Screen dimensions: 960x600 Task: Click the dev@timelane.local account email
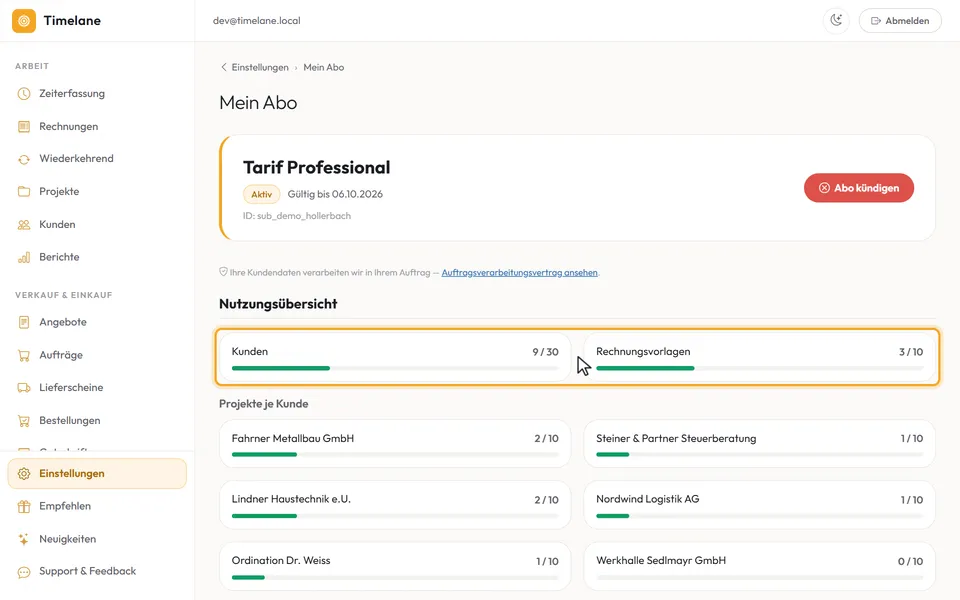point(257,21)
